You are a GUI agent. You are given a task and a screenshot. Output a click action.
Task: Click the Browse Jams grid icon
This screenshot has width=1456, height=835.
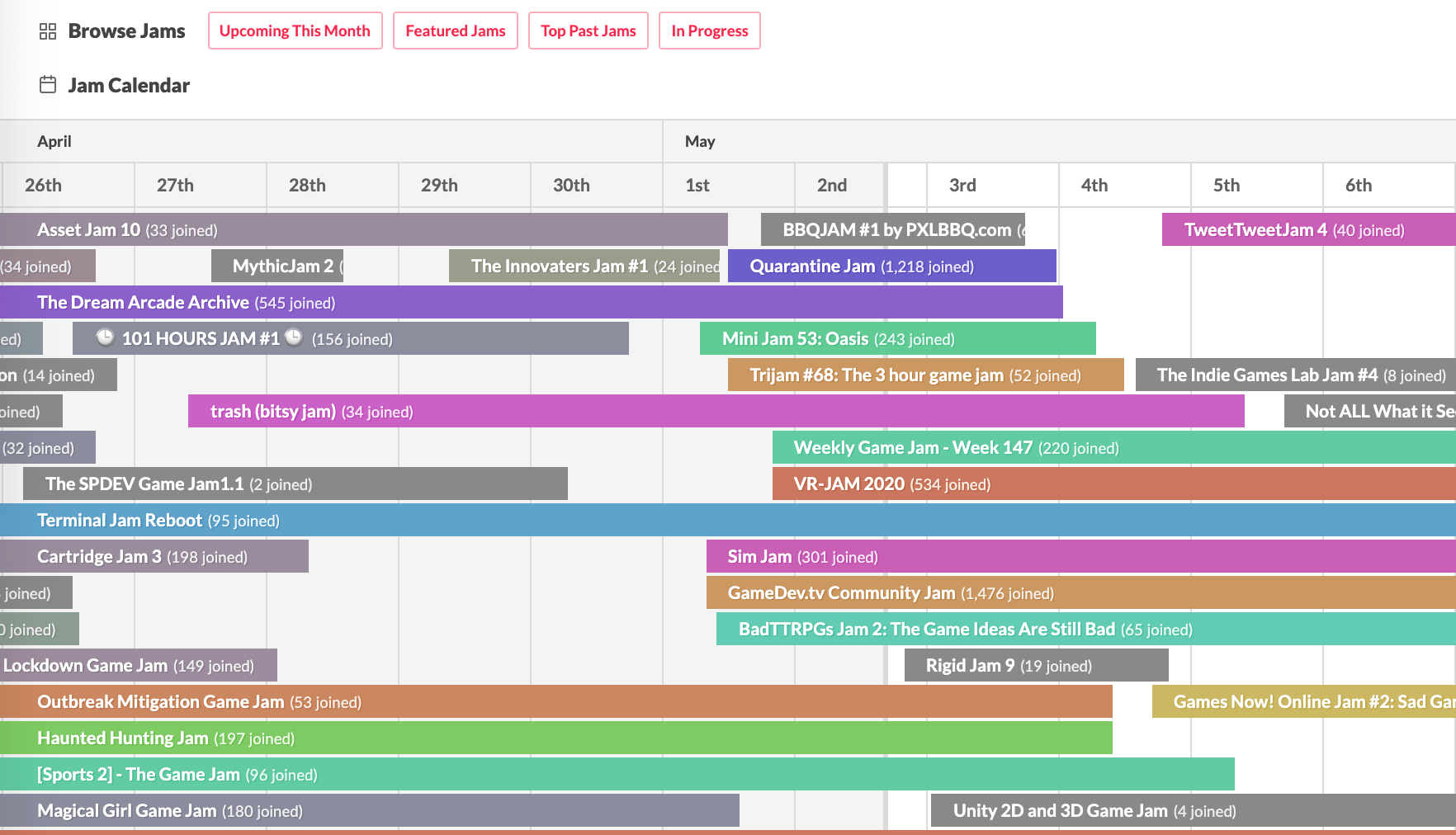click(48, 31)
